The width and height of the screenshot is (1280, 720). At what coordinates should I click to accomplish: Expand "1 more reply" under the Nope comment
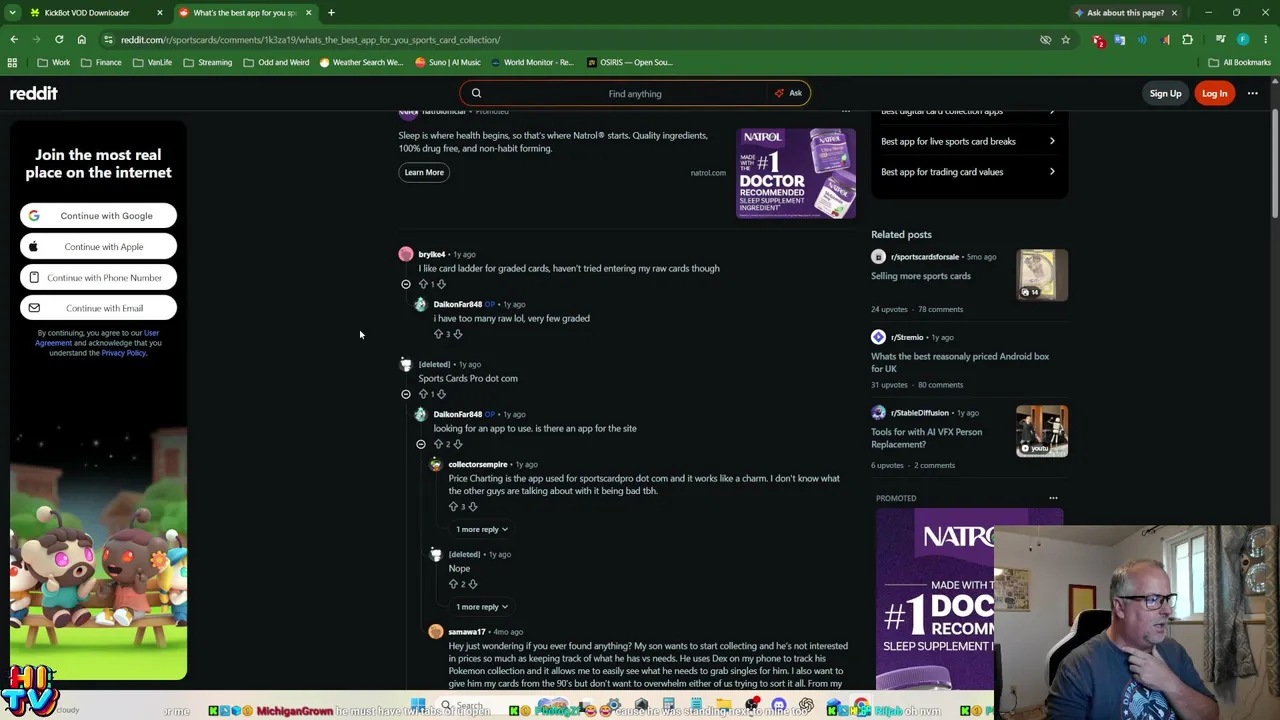coord(482,607)
